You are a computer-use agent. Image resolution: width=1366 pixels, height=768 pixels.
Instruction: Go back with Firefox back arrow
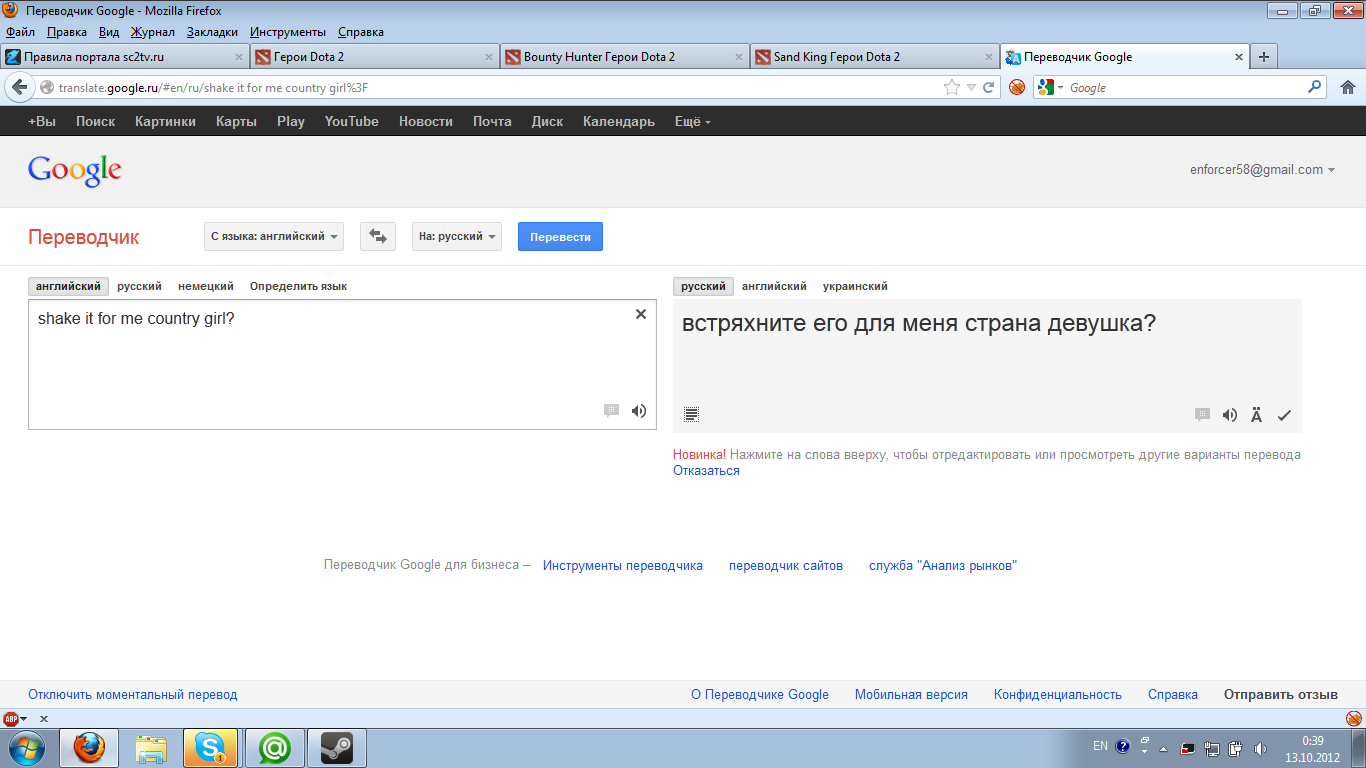point(19,87)
